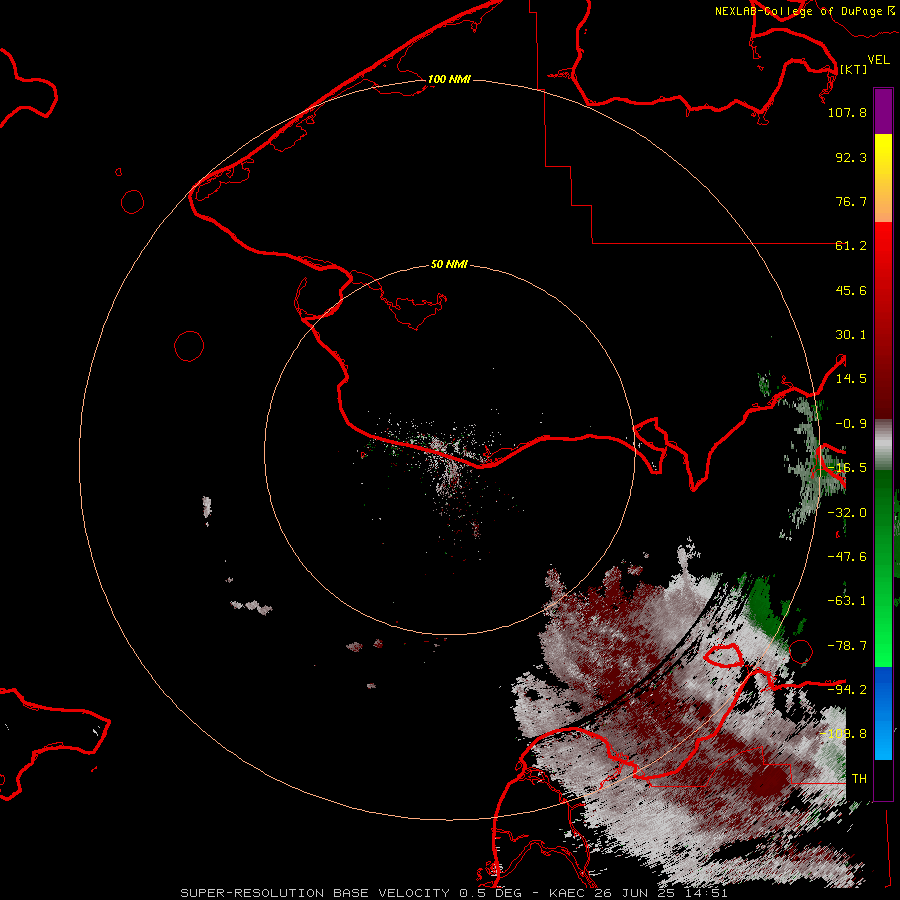Image resolution: width=900 pixels, height=900 pixels.
Task: Click the 107.8 velocity scale value
Action: click(847, 112)
